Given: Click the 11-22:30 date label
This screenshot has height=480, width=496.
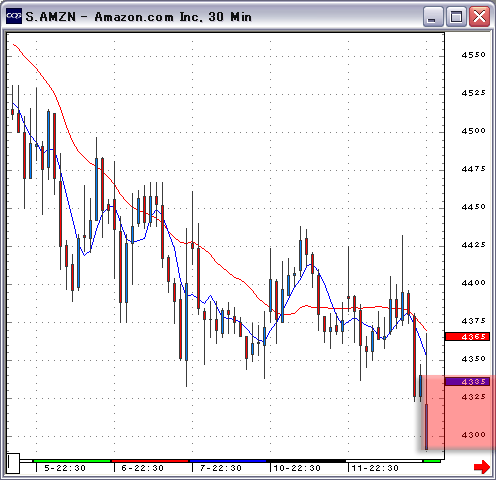Looking at the screenshot, I should point(375,468).
